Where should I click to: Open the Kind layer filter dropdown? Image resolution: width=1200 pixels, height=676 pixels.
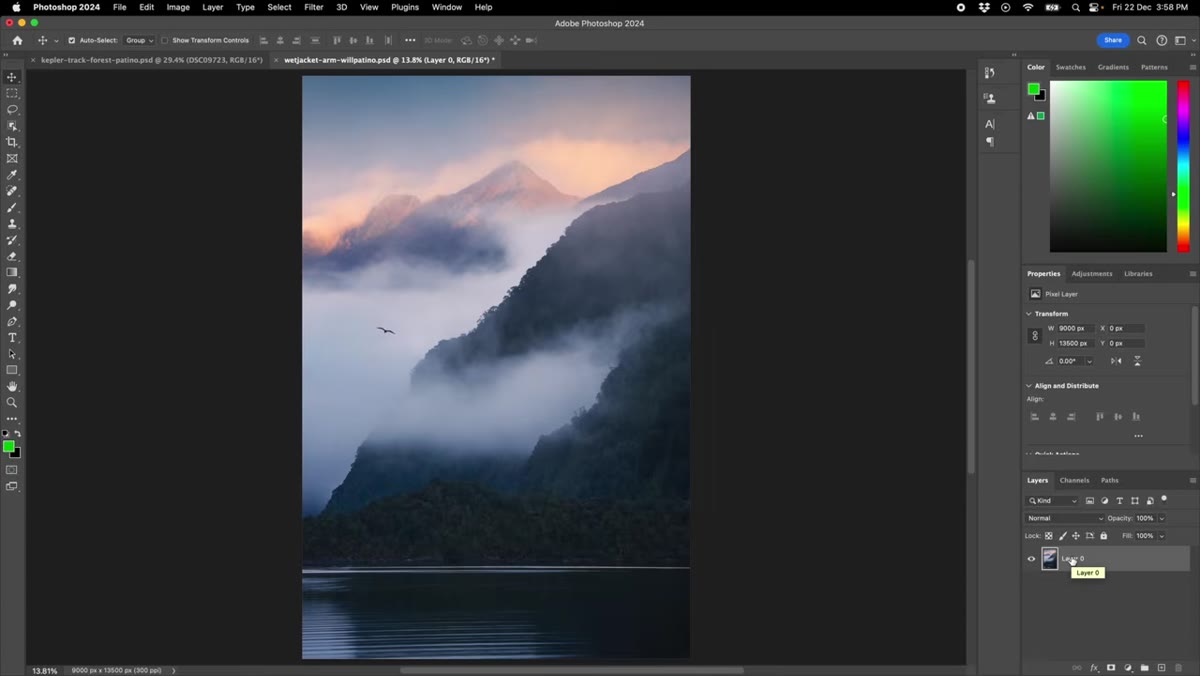pos(1053,501)
